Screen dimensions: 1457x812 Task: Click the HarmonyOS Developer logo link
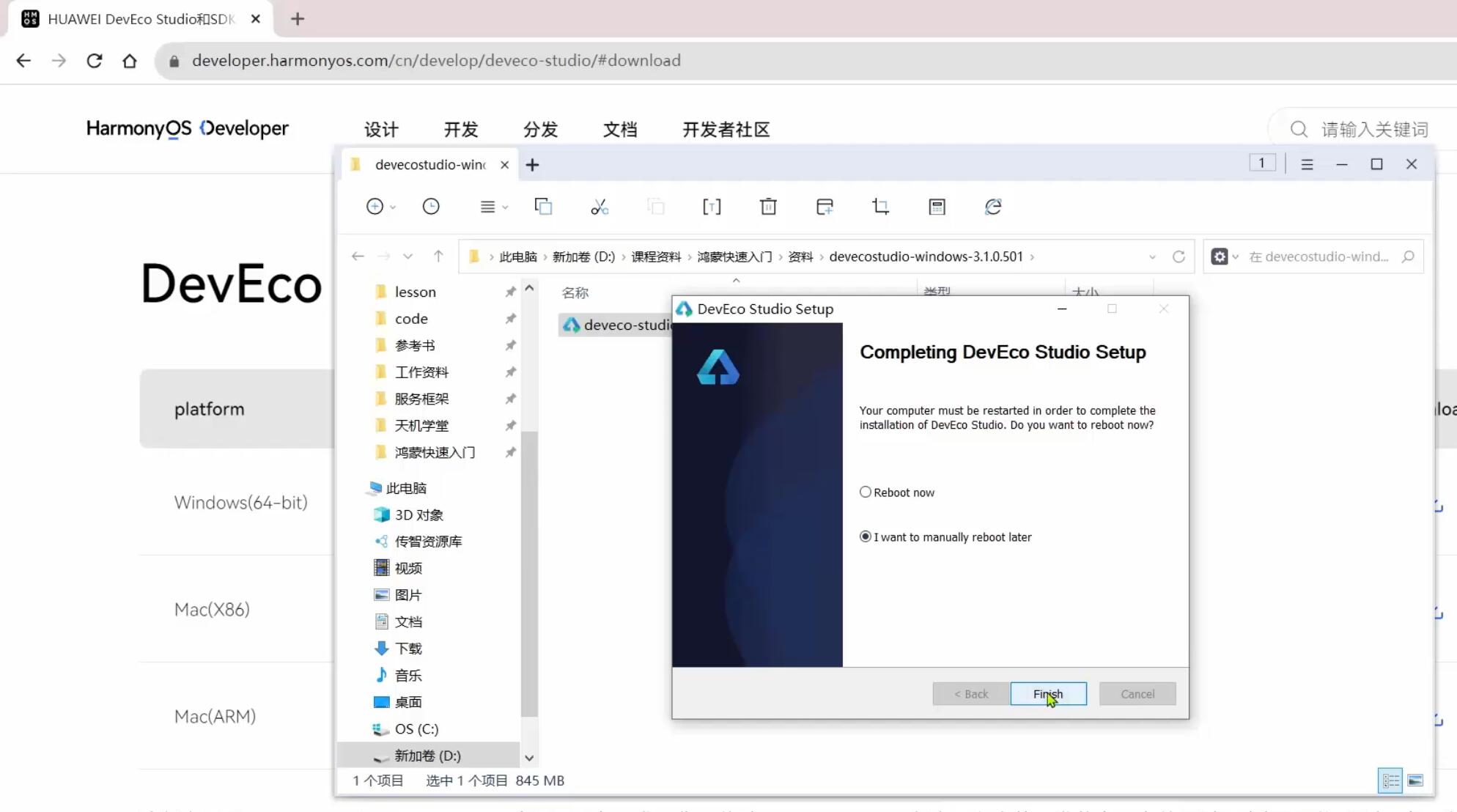pyautogui.click(x=188, y=128)
